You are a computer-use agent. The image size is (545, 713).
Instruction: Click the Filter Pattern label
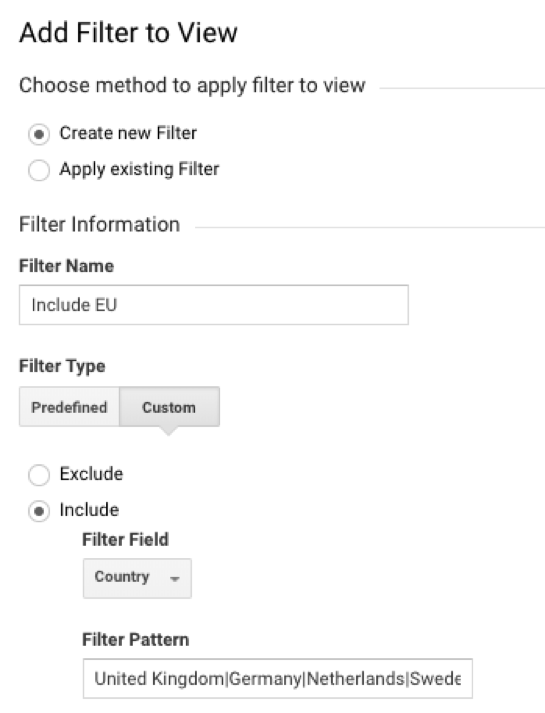click(135, 639)
